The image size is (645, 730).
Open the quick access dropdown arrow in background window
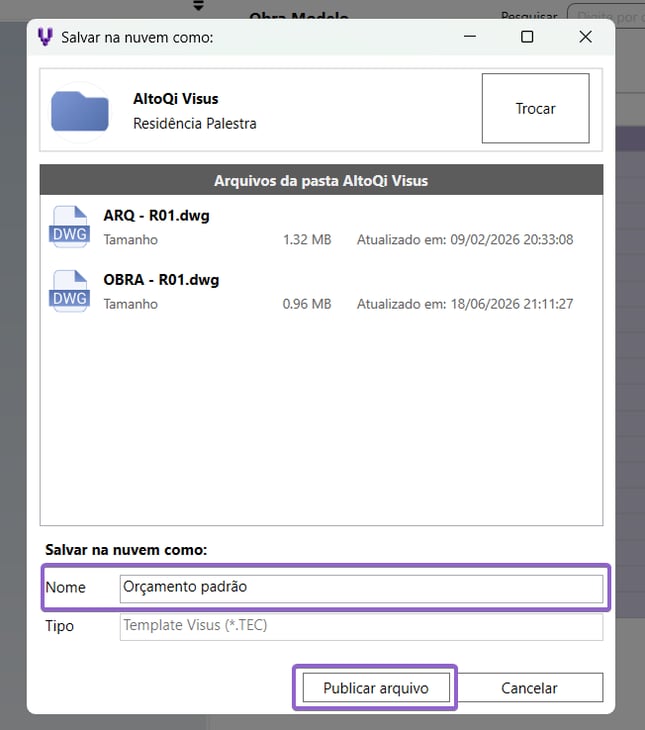pos(198,6)
